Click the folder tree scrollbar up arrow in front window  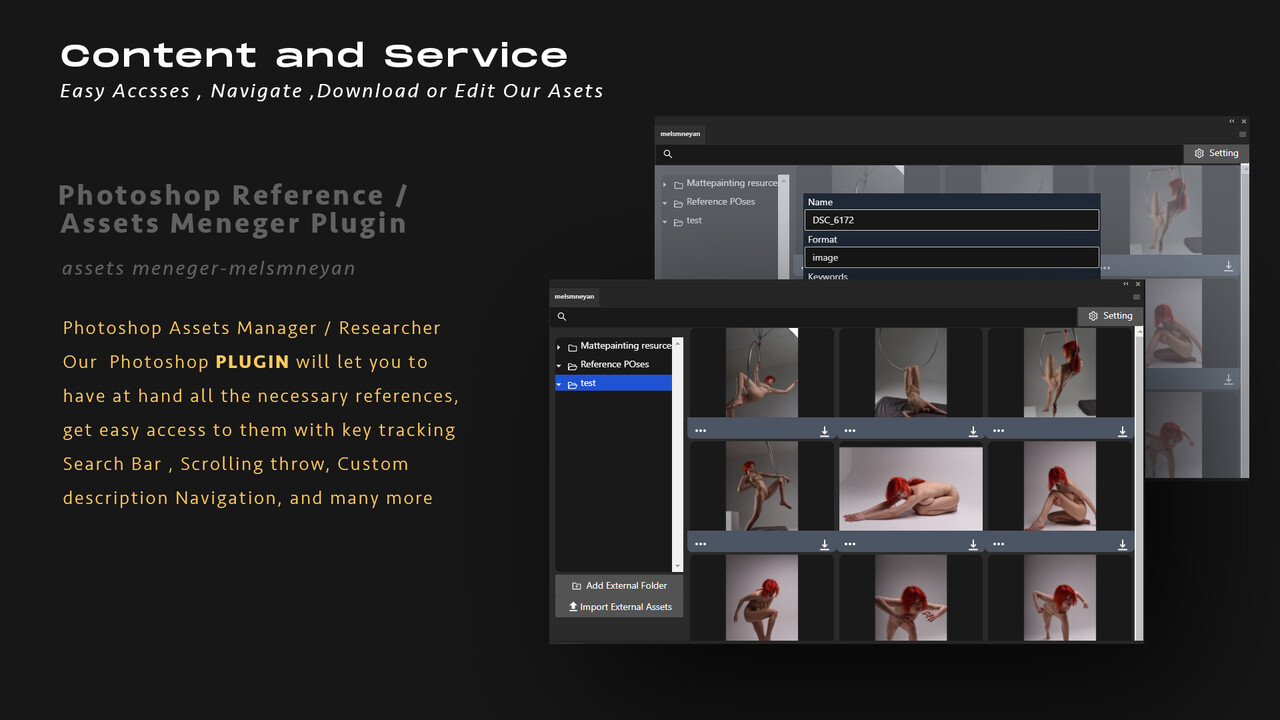click(x=678, y=343)
